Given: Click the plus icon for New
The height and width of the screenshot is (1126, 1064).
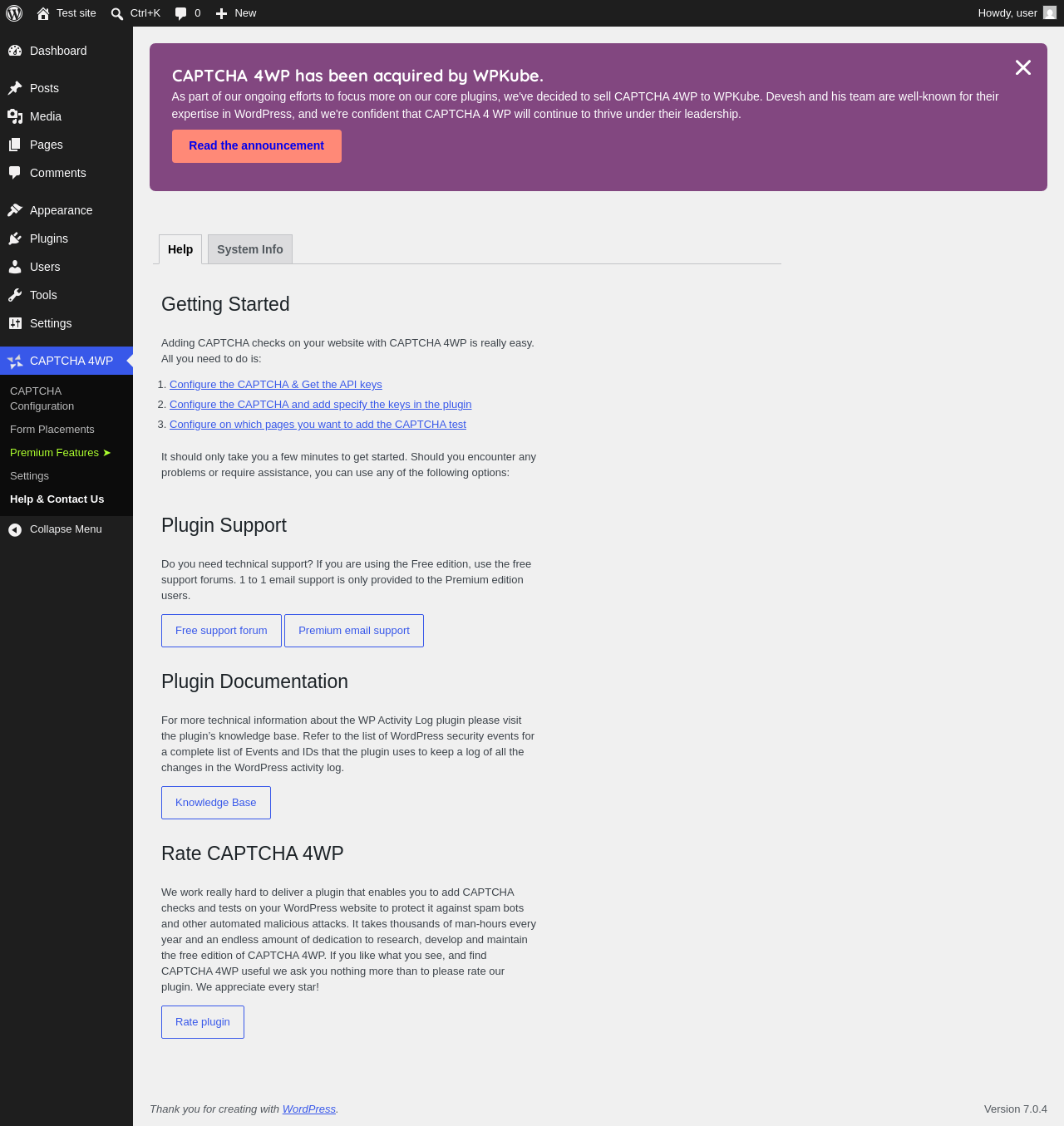Looking at the screenshot, I should coord(222,13).
